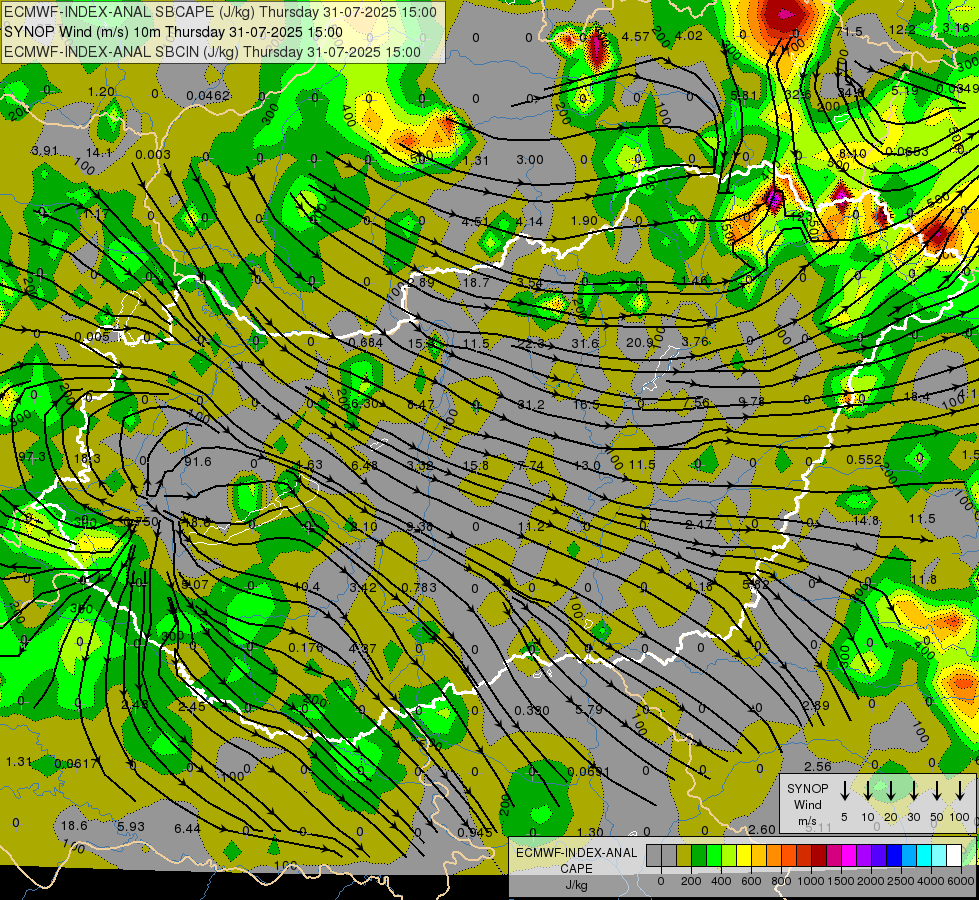This screenshot has width=979, height=900.
Task: Click the map value 0.0462
Action: [208, 96]
